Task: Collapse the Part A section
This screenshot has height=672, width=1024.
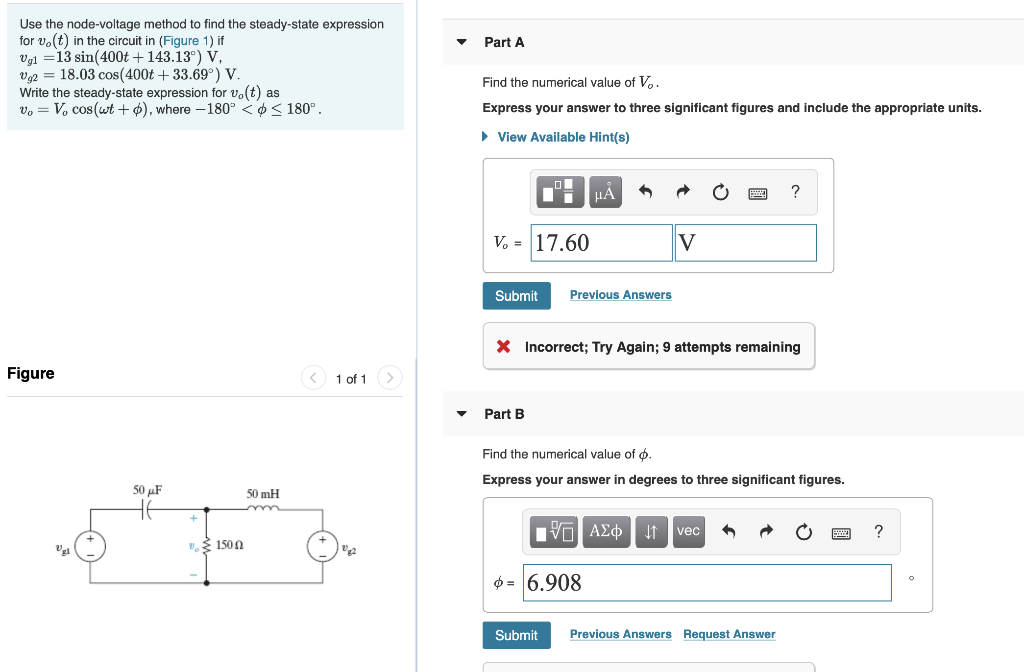Action: tap(461, 42)
